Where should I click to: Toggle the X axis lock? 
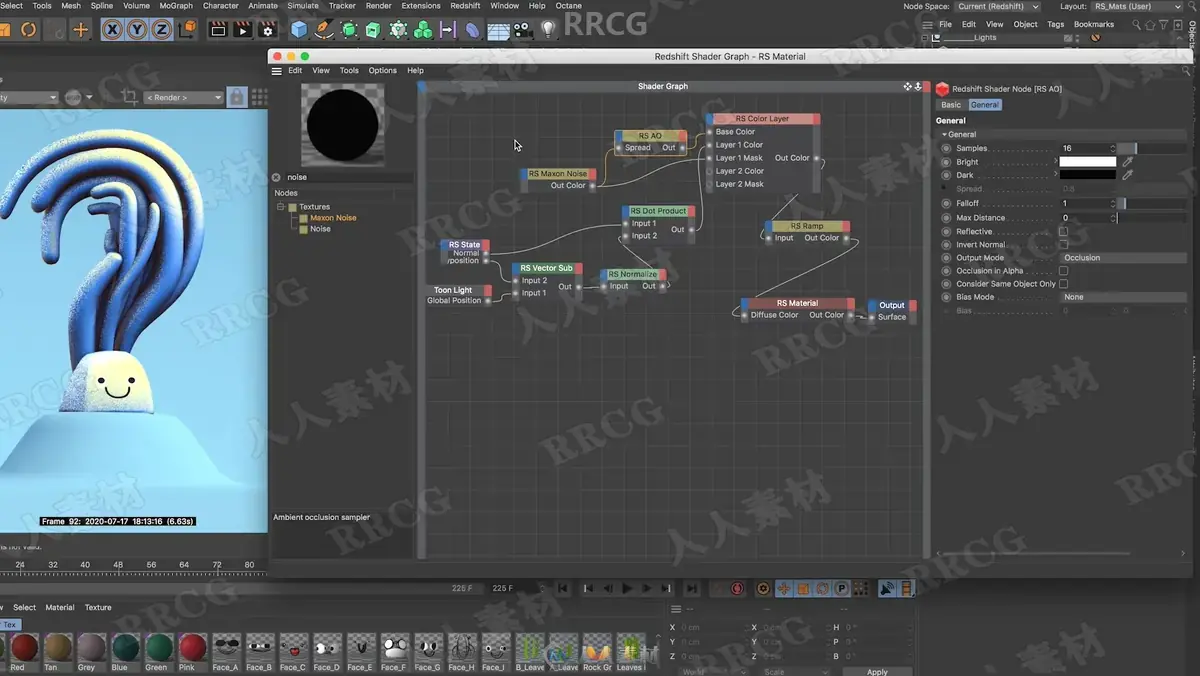[x=113, y=30]
